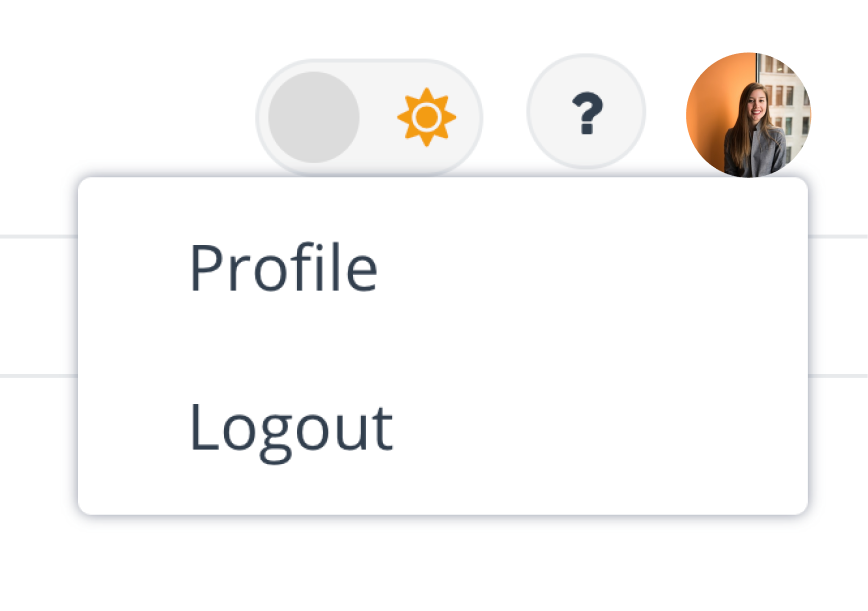
Task: Select Profile from the menu
Action: 284,266
